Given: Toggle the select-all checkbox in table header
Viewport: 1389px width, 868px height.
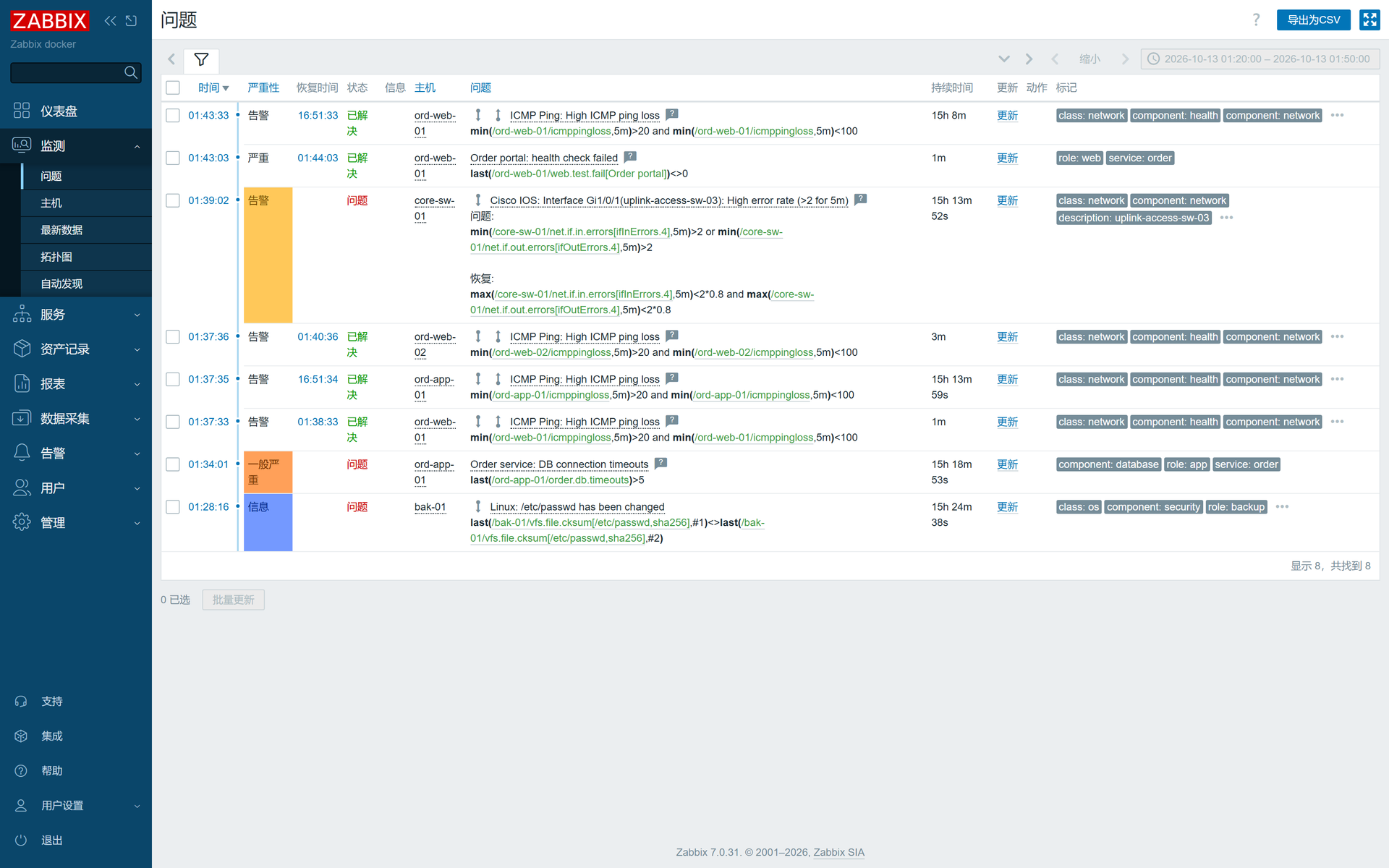Looking at the screenshot, I should tap(173, 88).
